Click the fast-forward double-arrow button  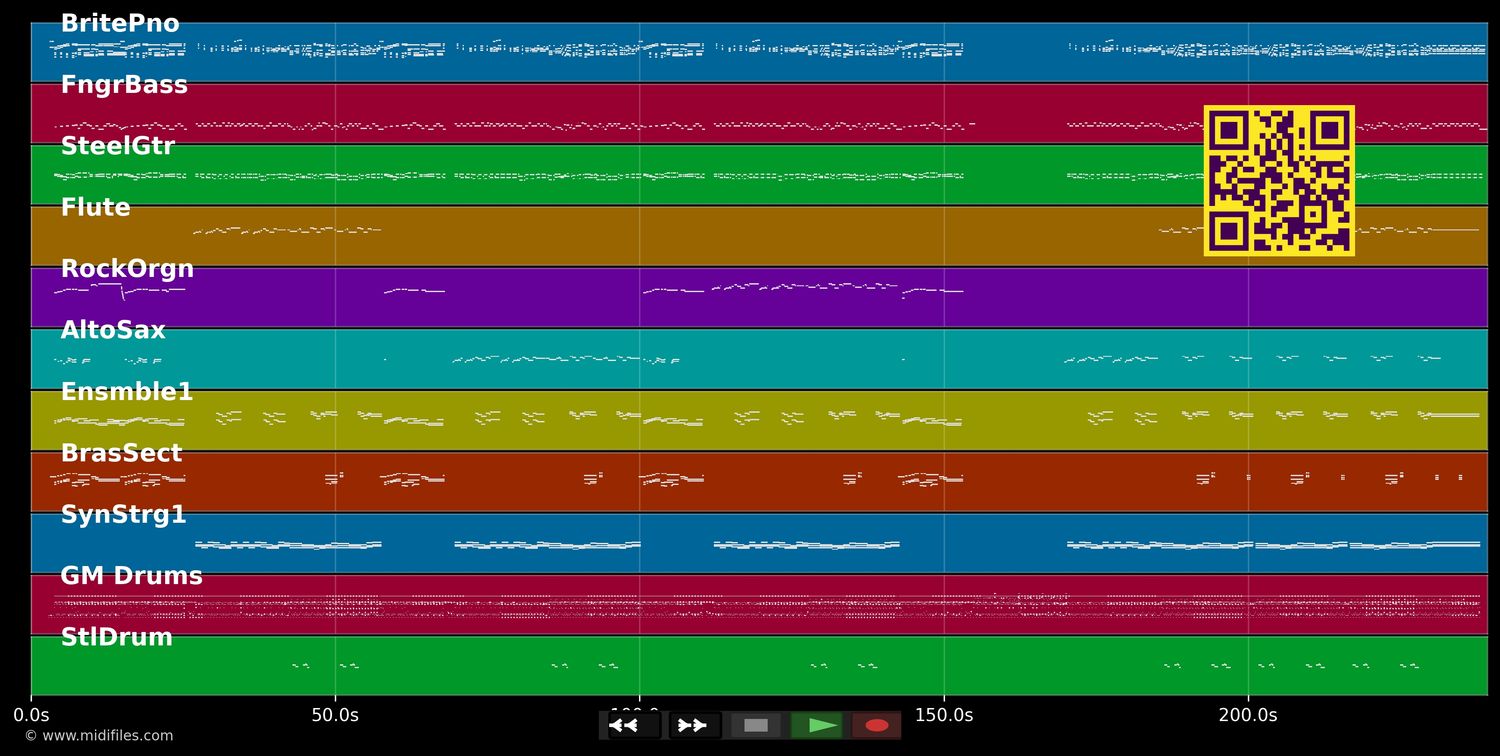(695, 725)
